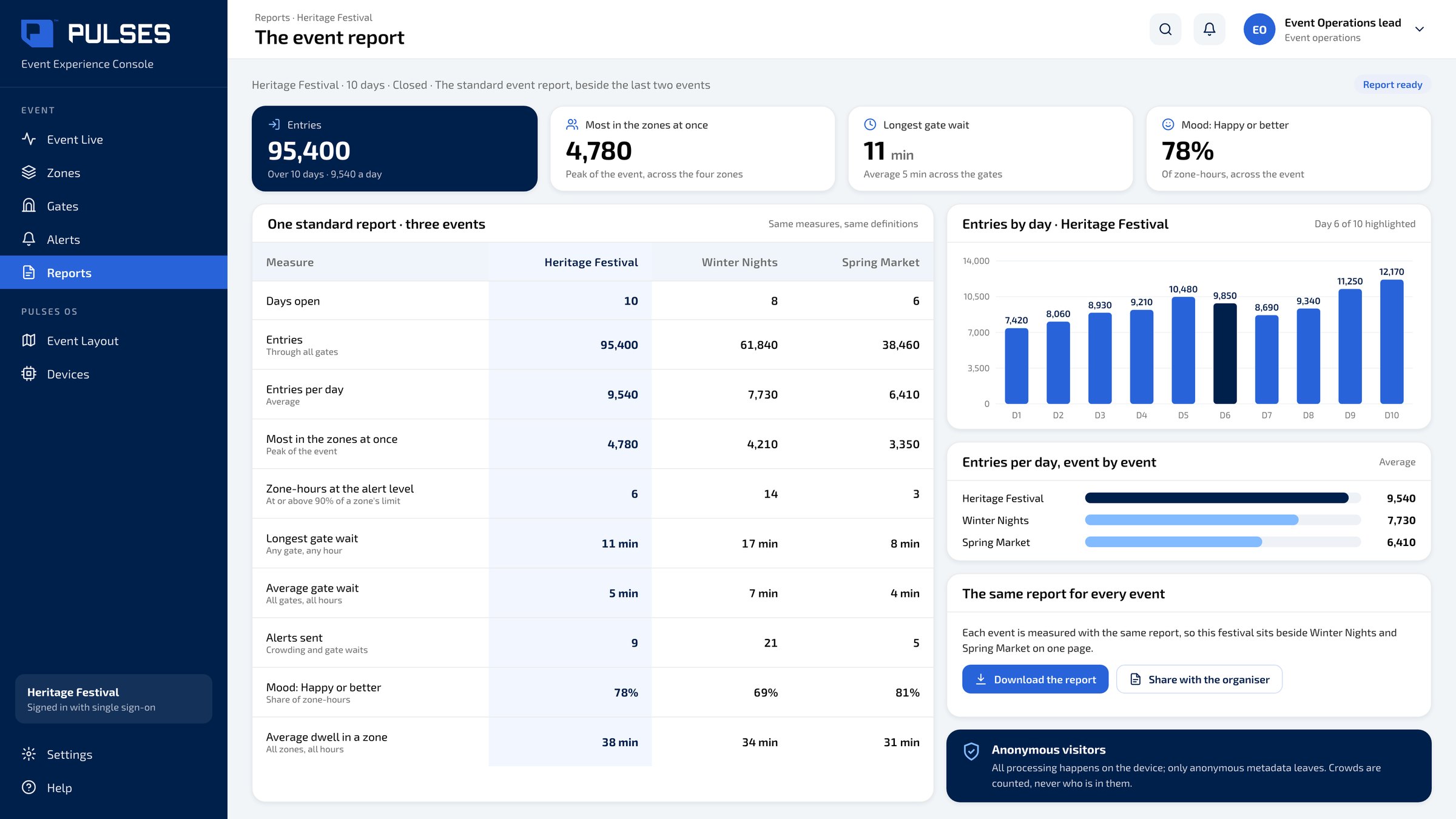The width and height of the screenshot is (1456, 819).
Task: Download the report
Action: click(1035, 679)
